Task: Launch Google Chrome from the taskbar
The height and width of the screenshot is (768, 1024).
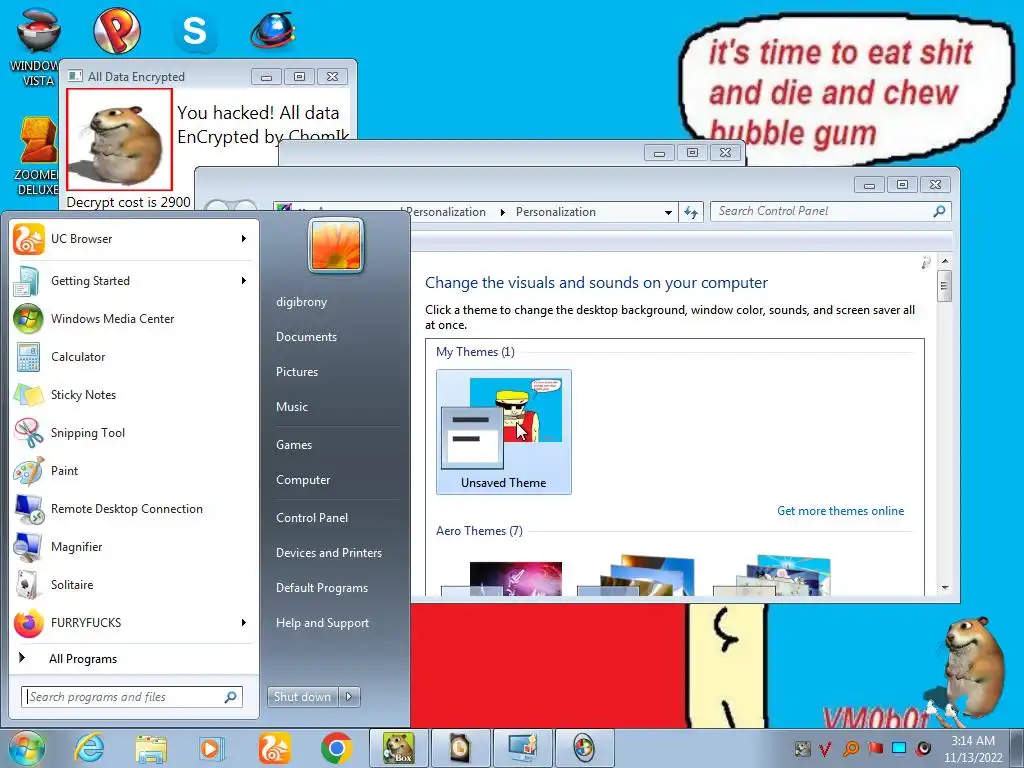Action: (x=336, y=748)
